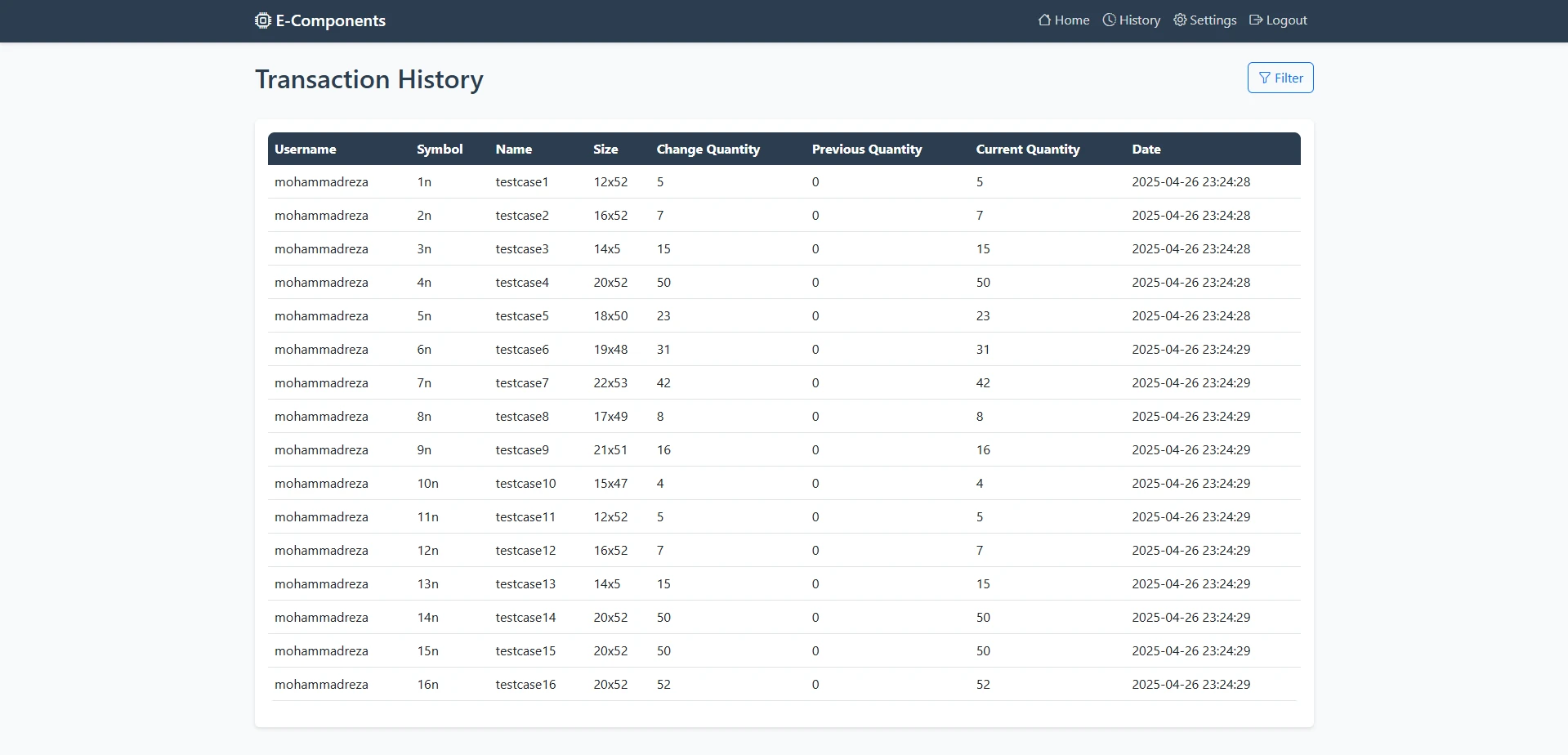Open the Settings menu item
This screenshot has height=755, width=1568.
tap(1213, 20)
